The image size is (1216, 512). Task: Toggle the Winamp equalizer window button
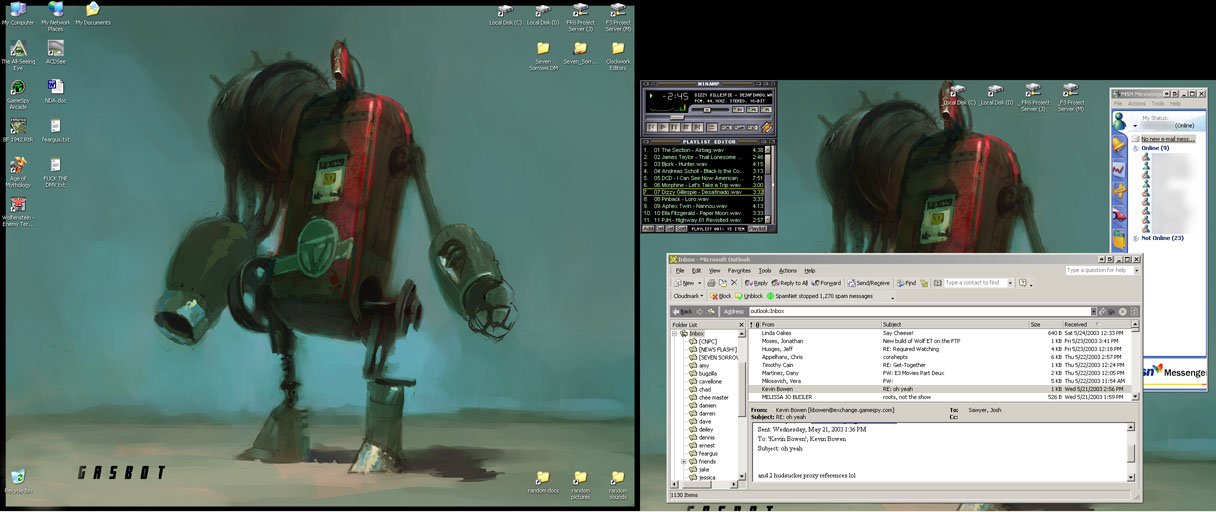[739, 110]
